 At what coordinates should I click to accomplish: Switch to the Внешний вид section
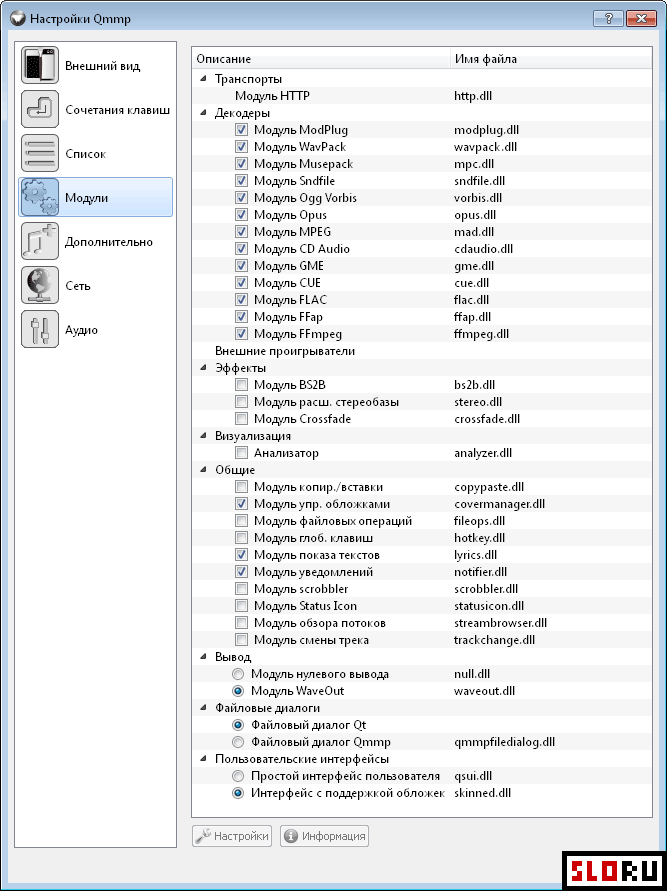coord(95,65)
